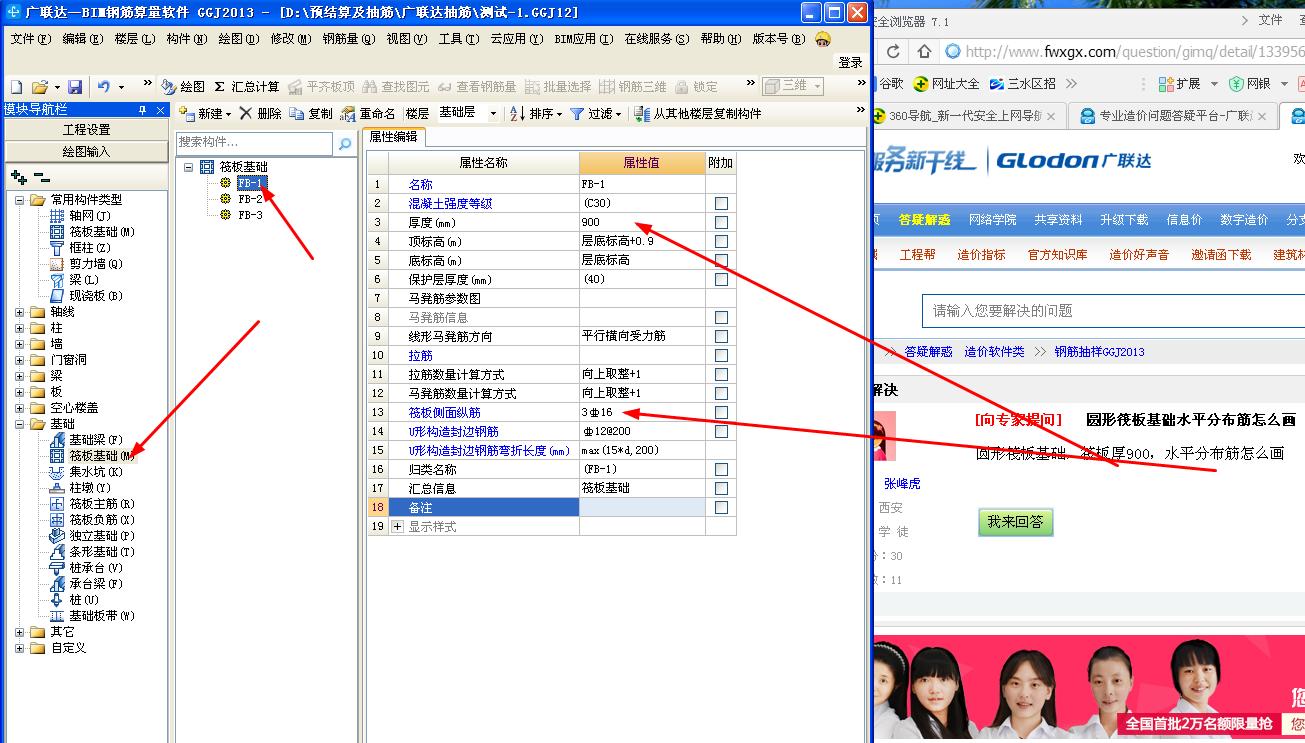Click 从其他楼层复制构件 button
This screenshot has width=1305, height=743.
point(697,114)
